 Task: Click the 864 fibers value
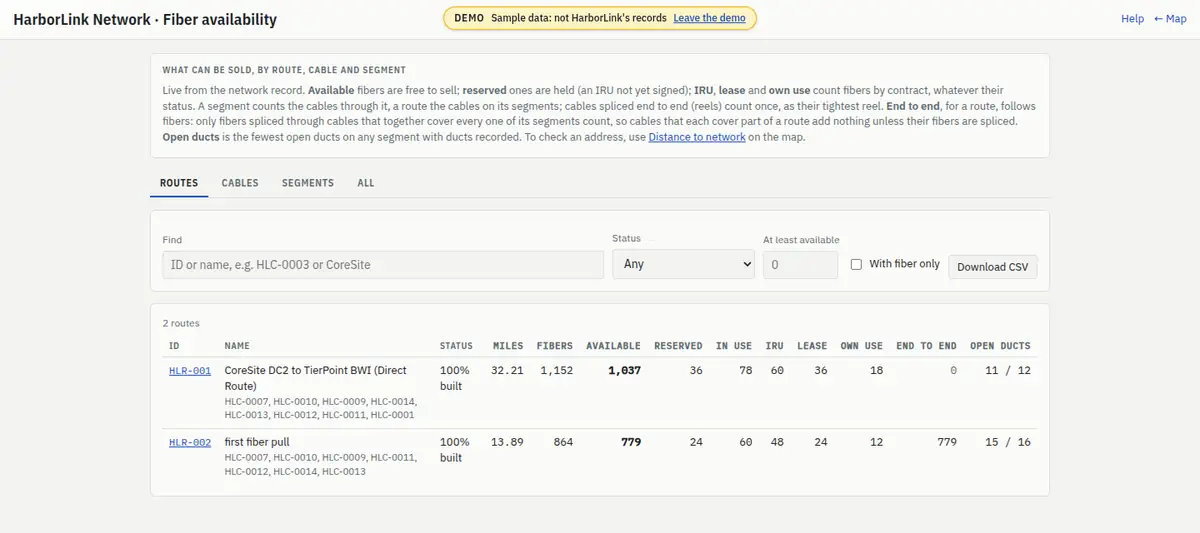(x=563, y=442)
